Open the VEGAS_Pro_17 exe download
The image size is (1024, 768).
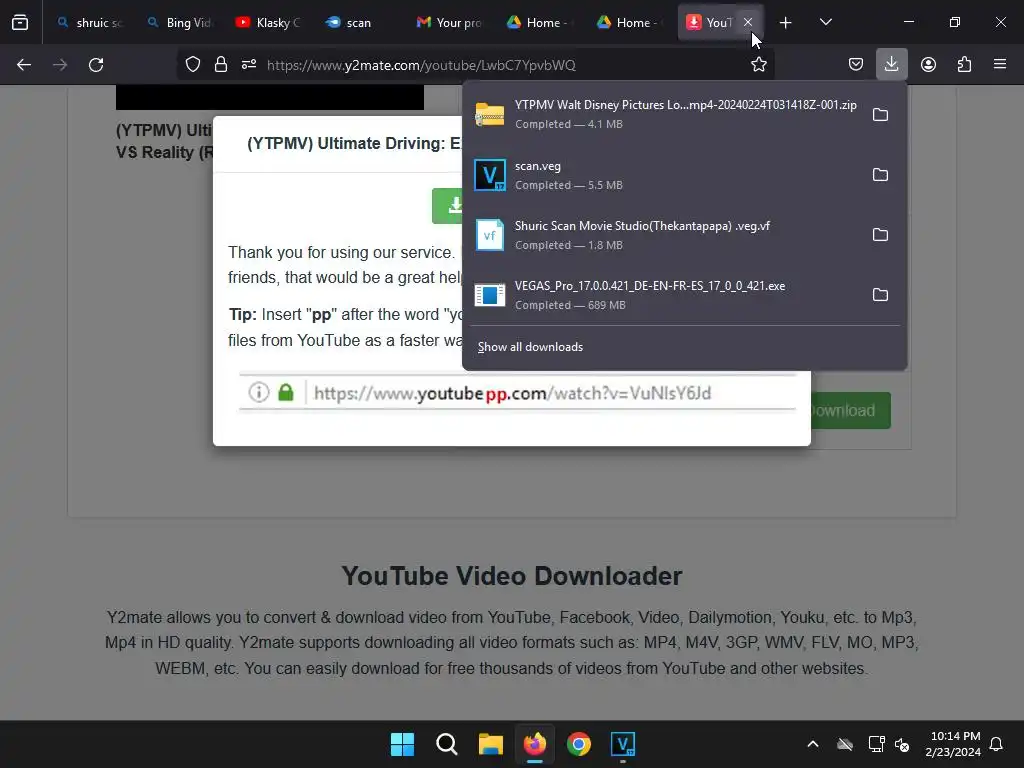[x=664, y=295]
